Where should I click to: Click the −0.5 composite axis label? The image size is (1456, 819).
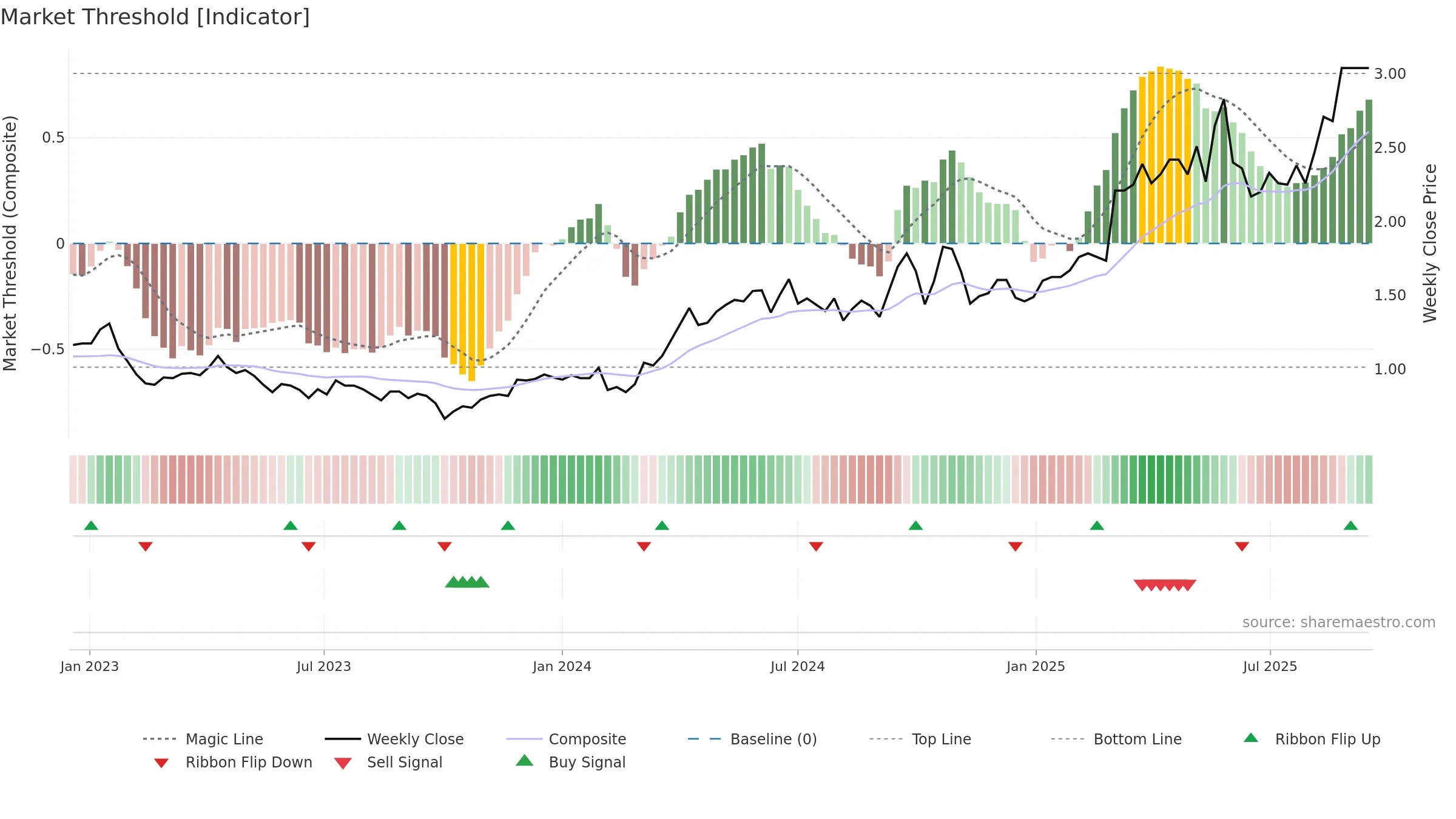pyautogui.click(x=48, y=349)
